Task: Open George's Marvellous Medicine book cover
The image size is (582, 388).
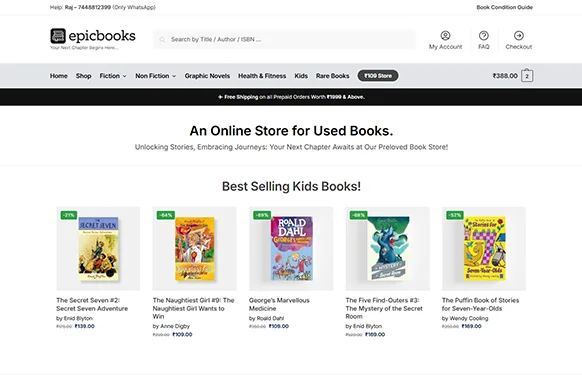Action: coord(291,248)
